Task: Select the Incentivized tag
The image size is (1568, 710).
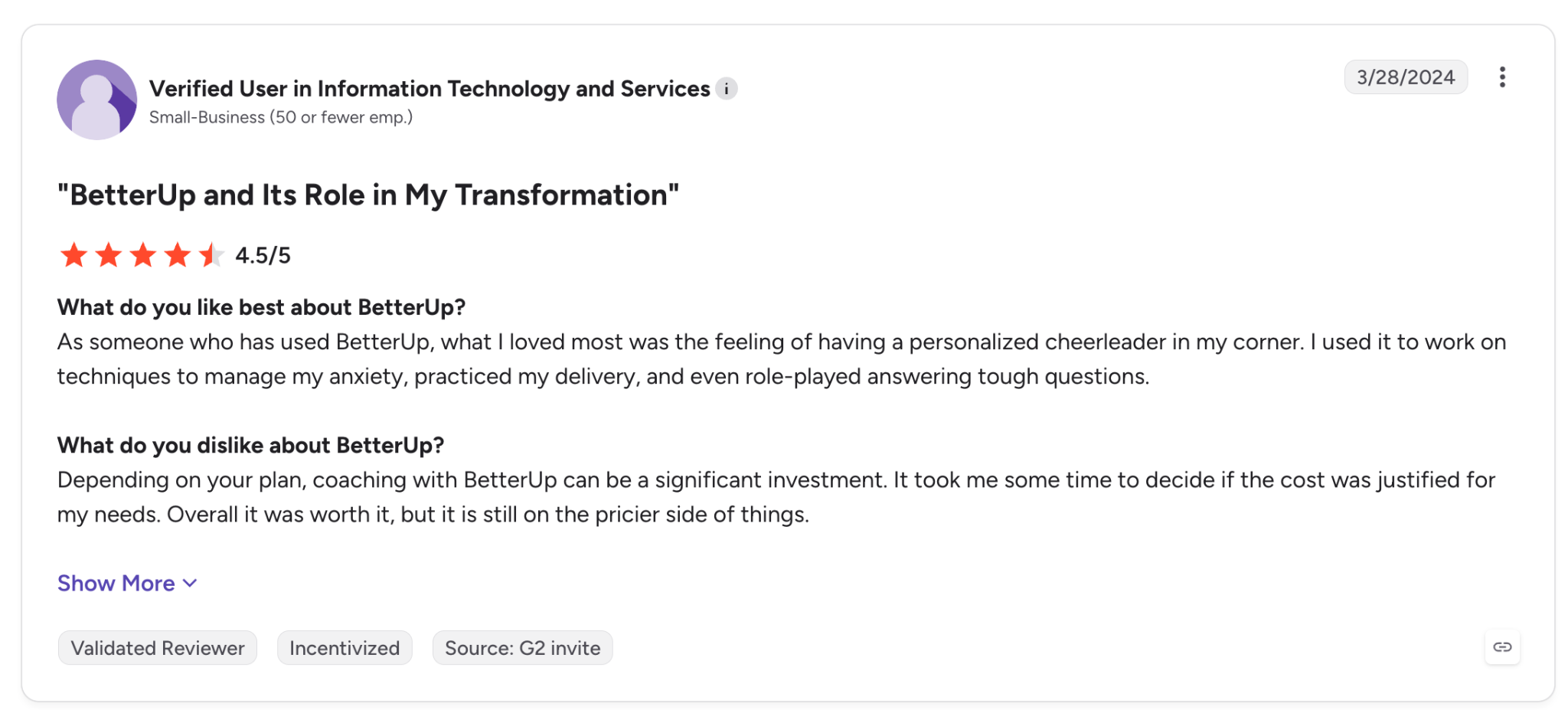Action: [x=345, y=648]
